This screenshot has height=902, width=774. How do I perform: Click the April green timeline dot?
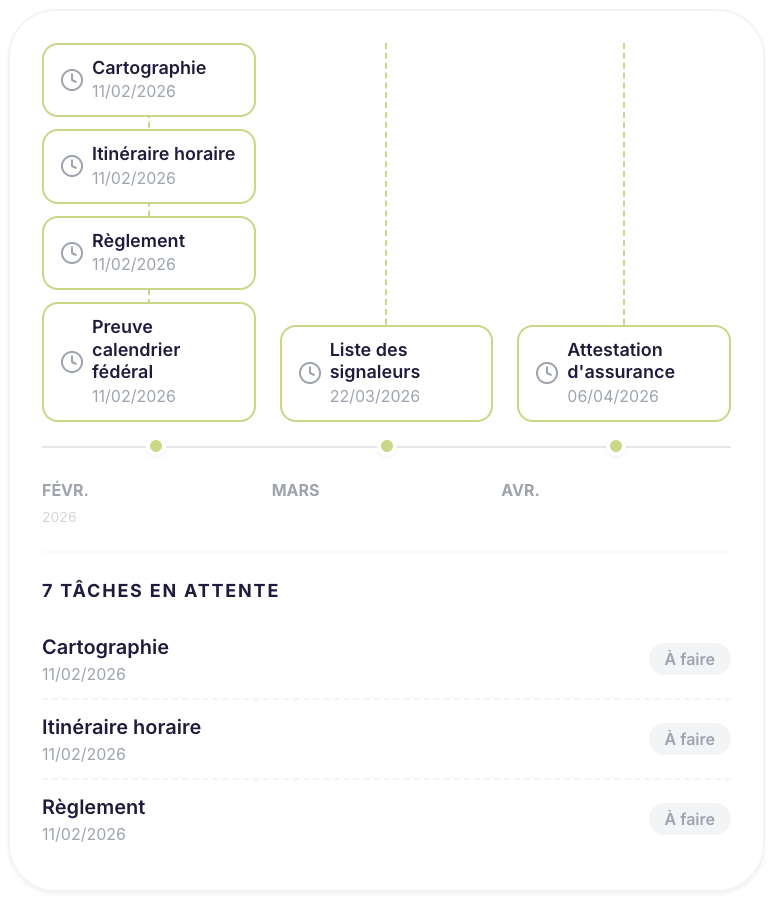tap(616, 447)
